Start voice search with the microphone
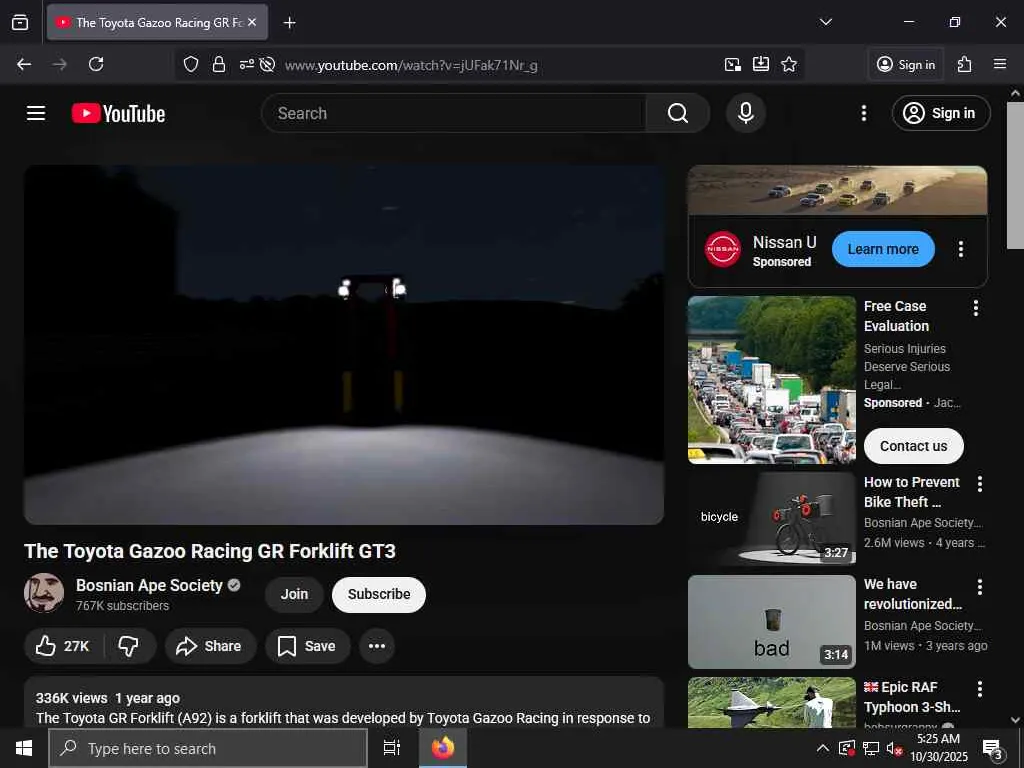 point(746,113)
